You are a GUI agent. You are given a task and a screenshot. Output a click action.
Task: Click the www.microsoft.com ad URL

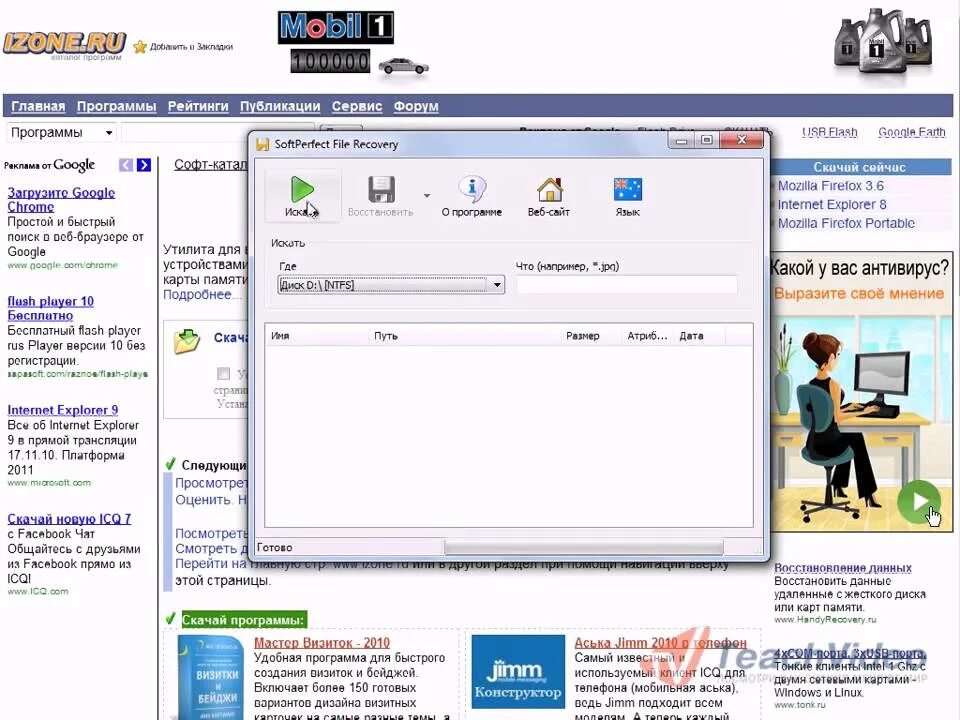49,482
